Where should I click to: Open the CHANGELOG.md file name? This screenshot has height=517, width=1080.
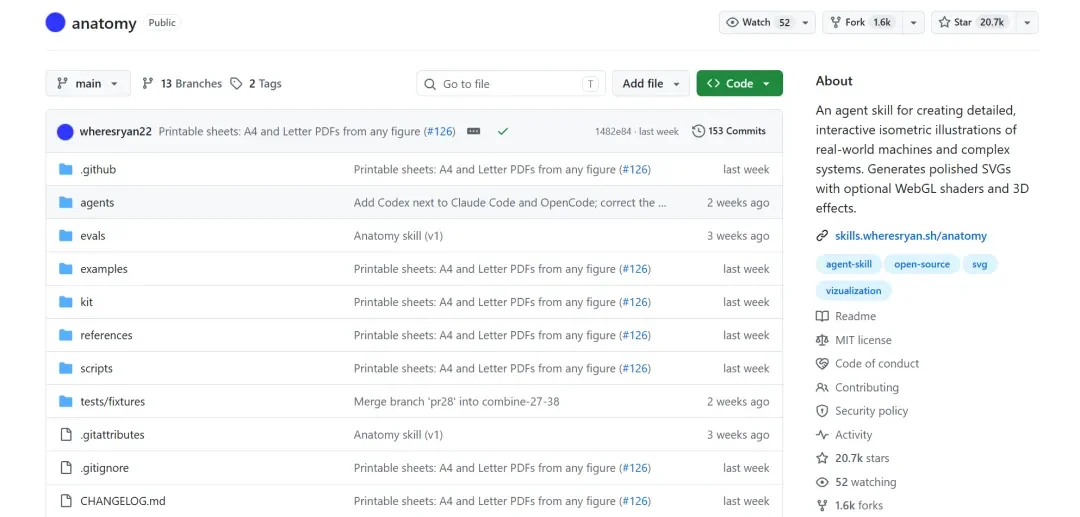[123, 500]
